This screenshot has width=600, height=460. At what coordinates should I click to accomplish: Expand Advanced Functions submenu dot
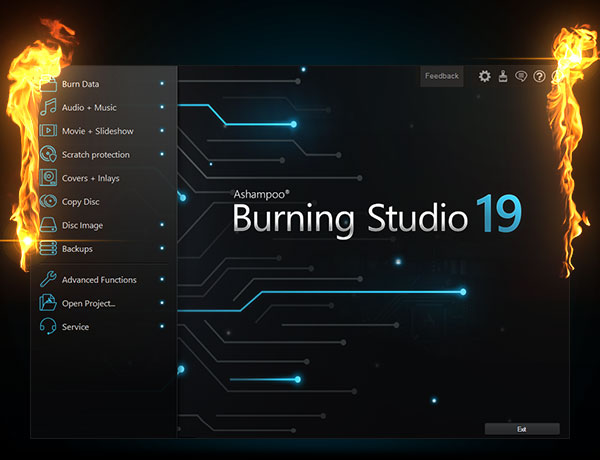pos(162,279)
